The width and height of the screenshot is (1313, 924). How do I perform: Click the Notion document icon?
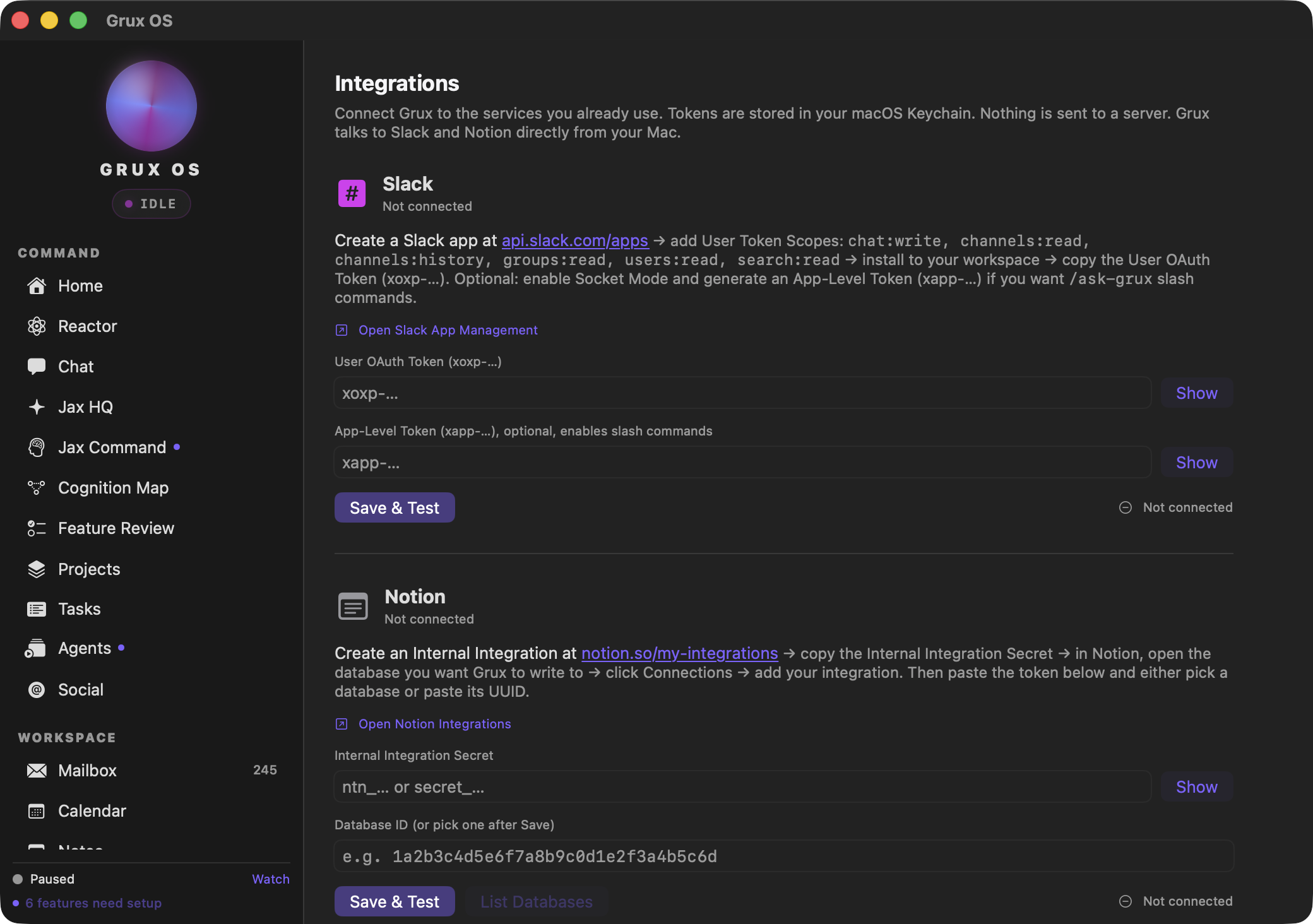(353, 607)
